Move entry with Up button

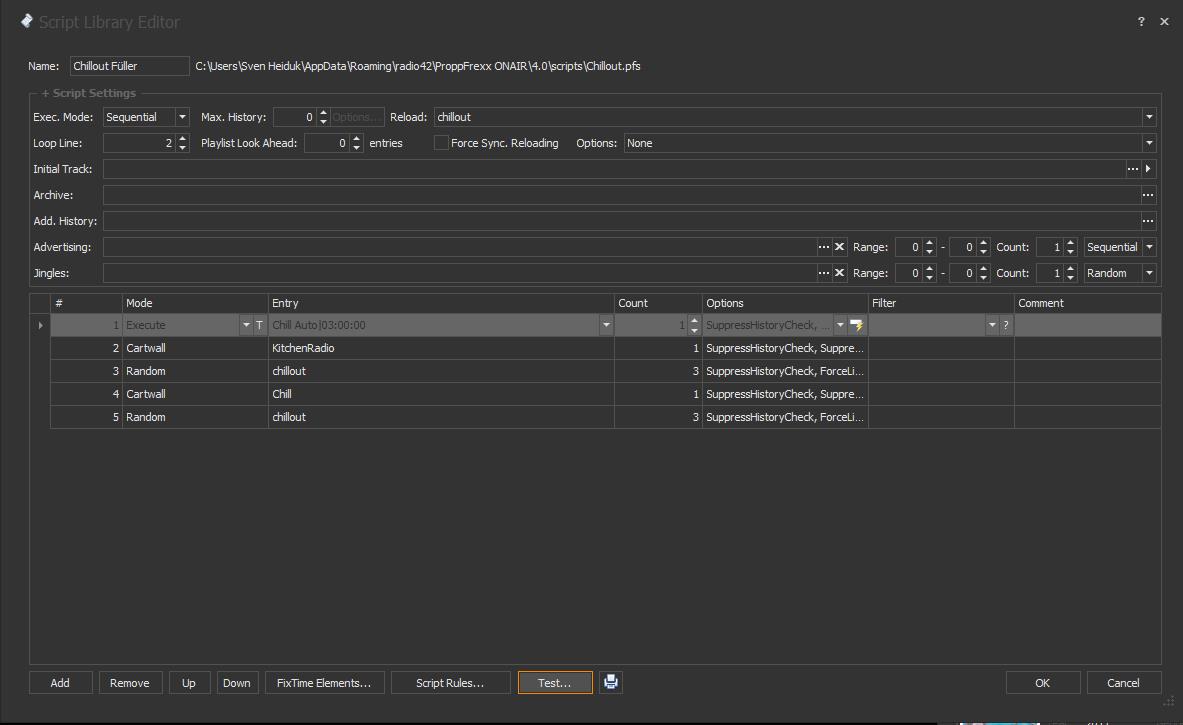[189, 683]
